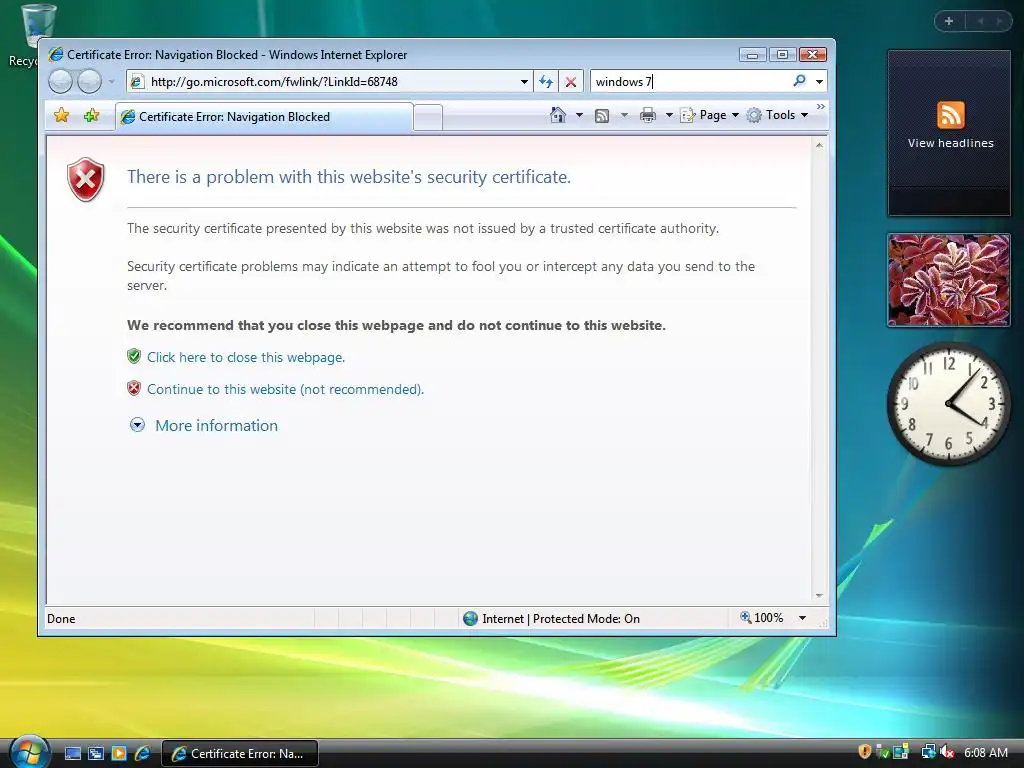1024x768 pixels.
Task: Minimize the Internet Explorer window
Action: tap(752, 55)
